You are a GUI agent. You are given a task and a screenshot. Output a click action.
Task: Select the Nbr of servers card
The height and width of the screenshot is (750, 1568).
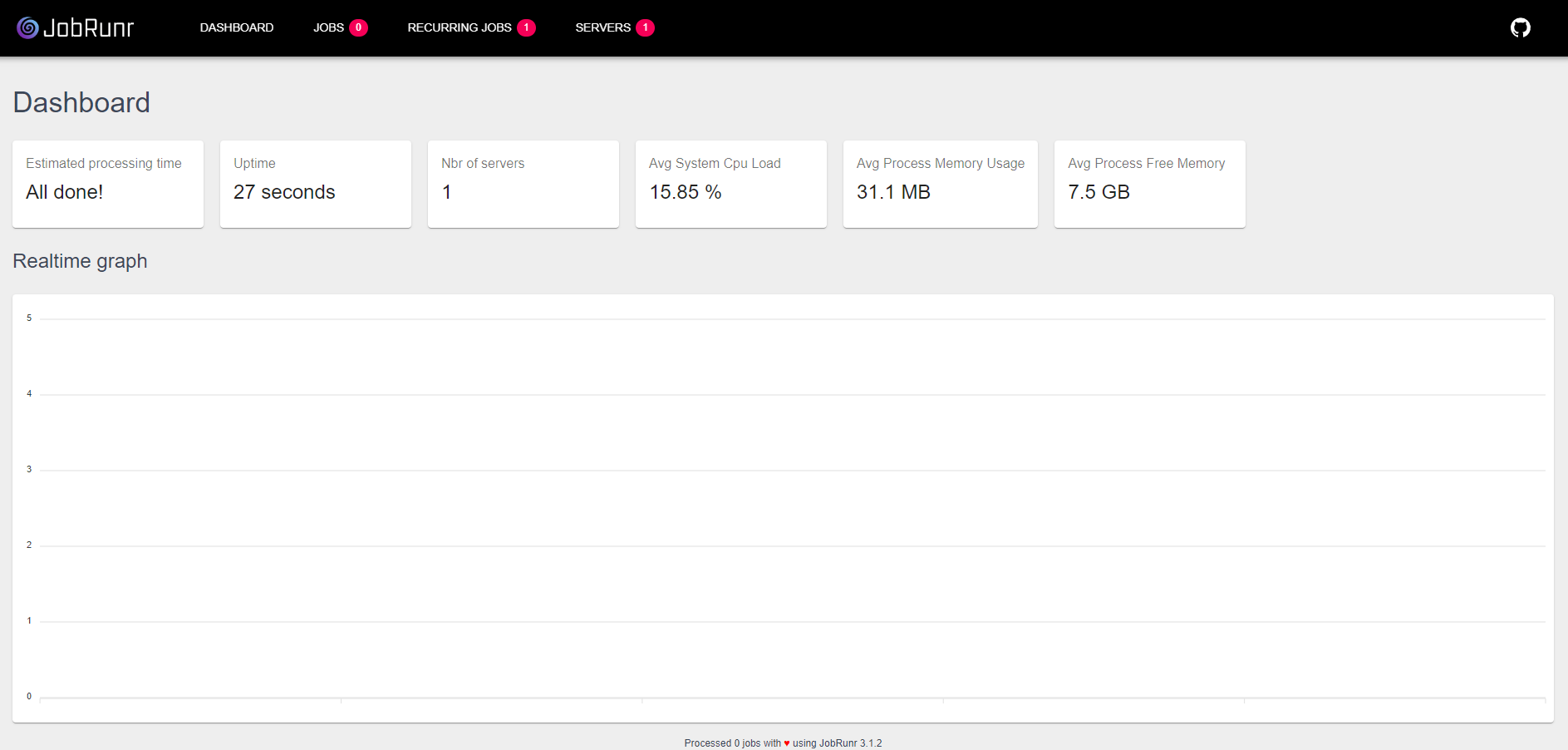point(523,184)
